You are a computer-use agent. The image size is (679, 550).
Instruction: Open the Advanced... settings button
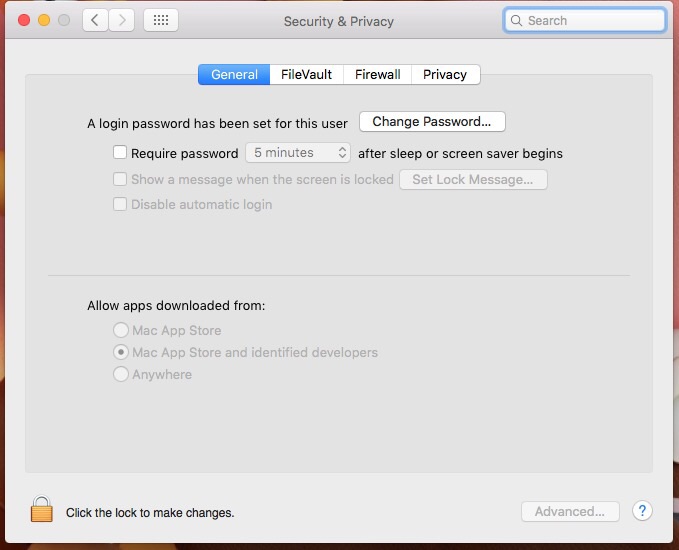pyautogui.click(x=570, y=511)
